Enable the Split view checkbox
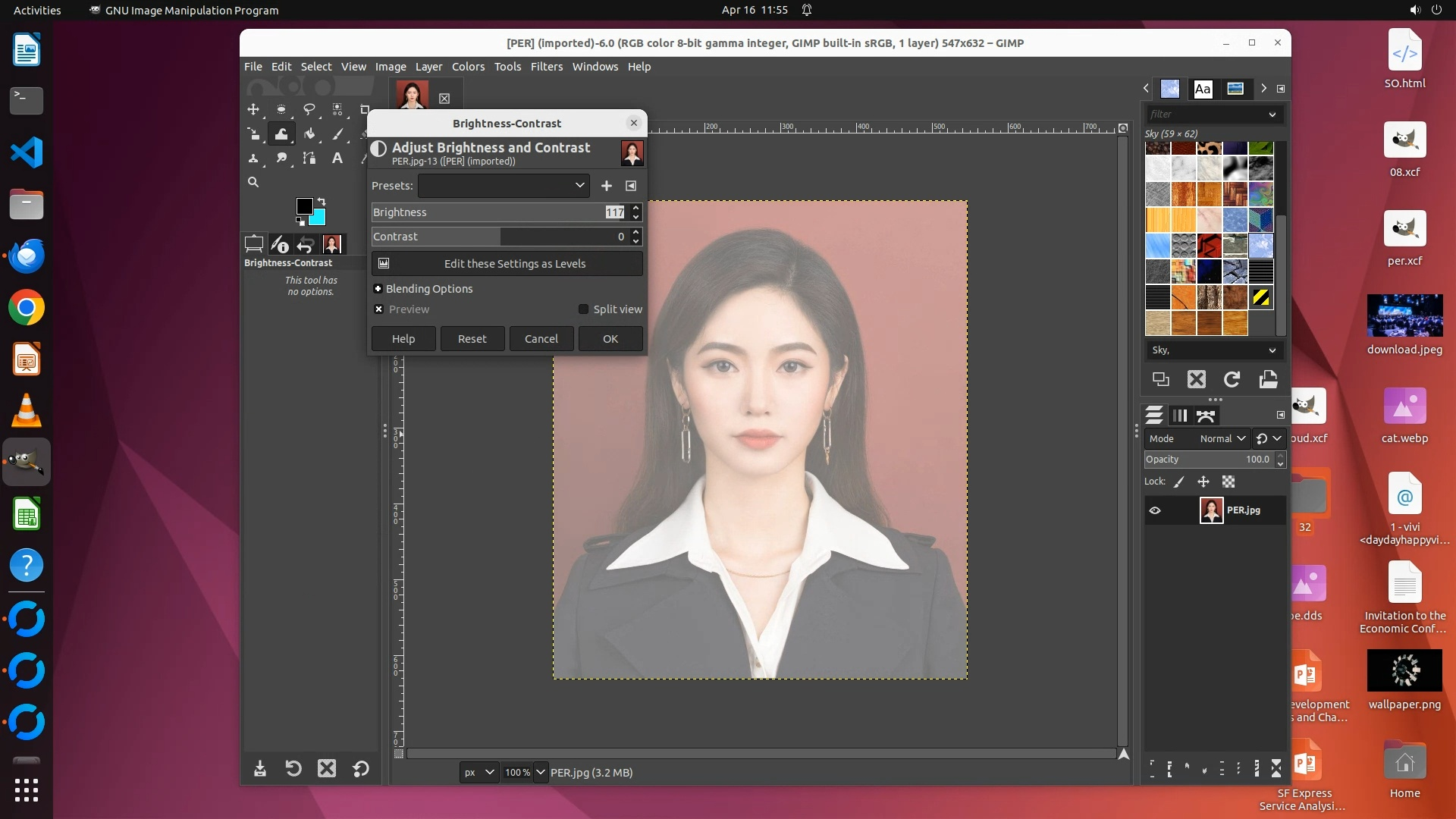 (x=583, y=309)
